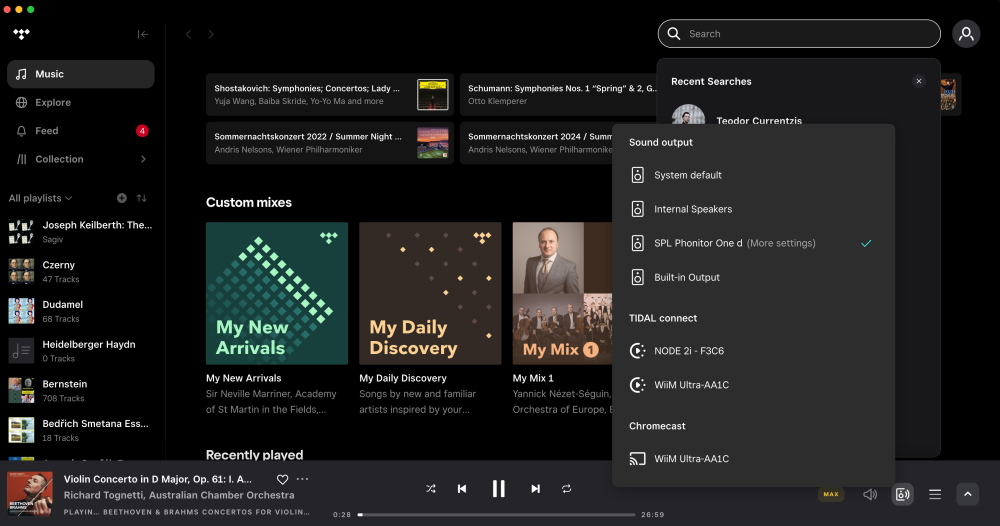
Task: Skip to the next track
Action: coord(536,489)
